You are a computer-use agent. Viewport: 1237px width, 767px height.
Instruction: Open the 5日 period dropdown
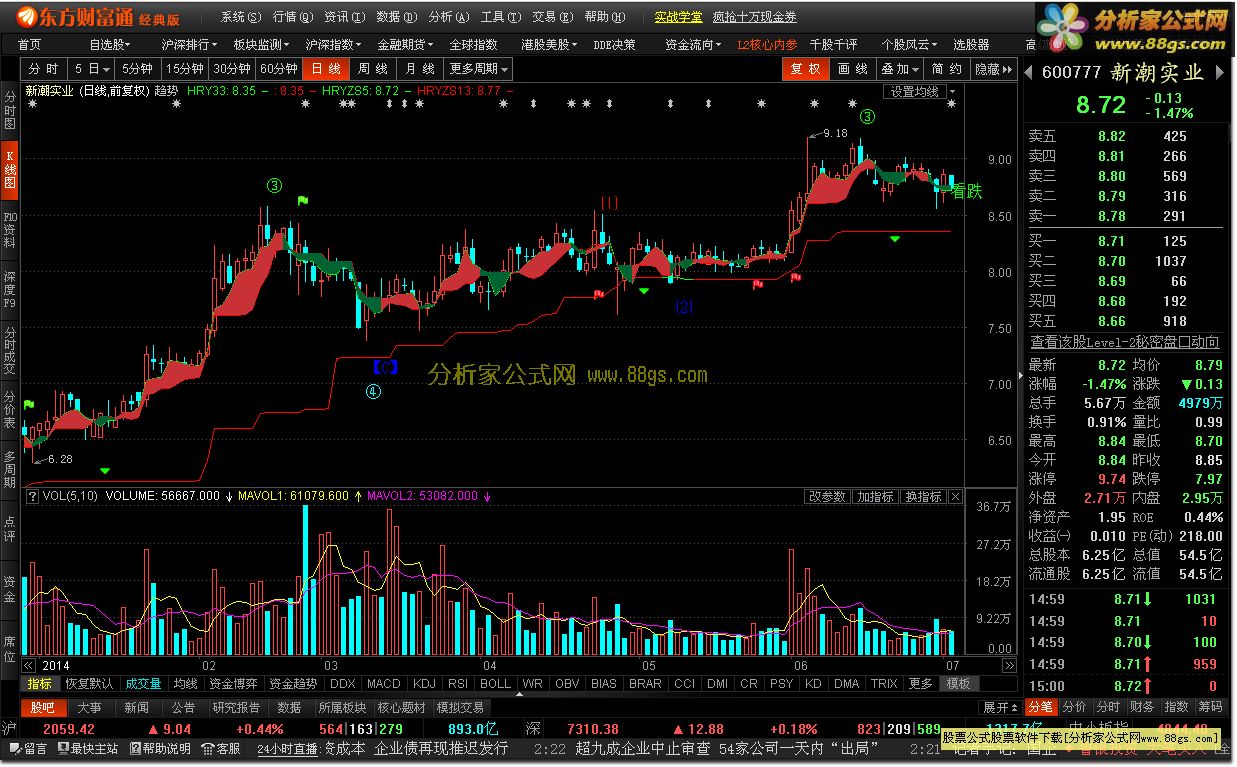91,69
